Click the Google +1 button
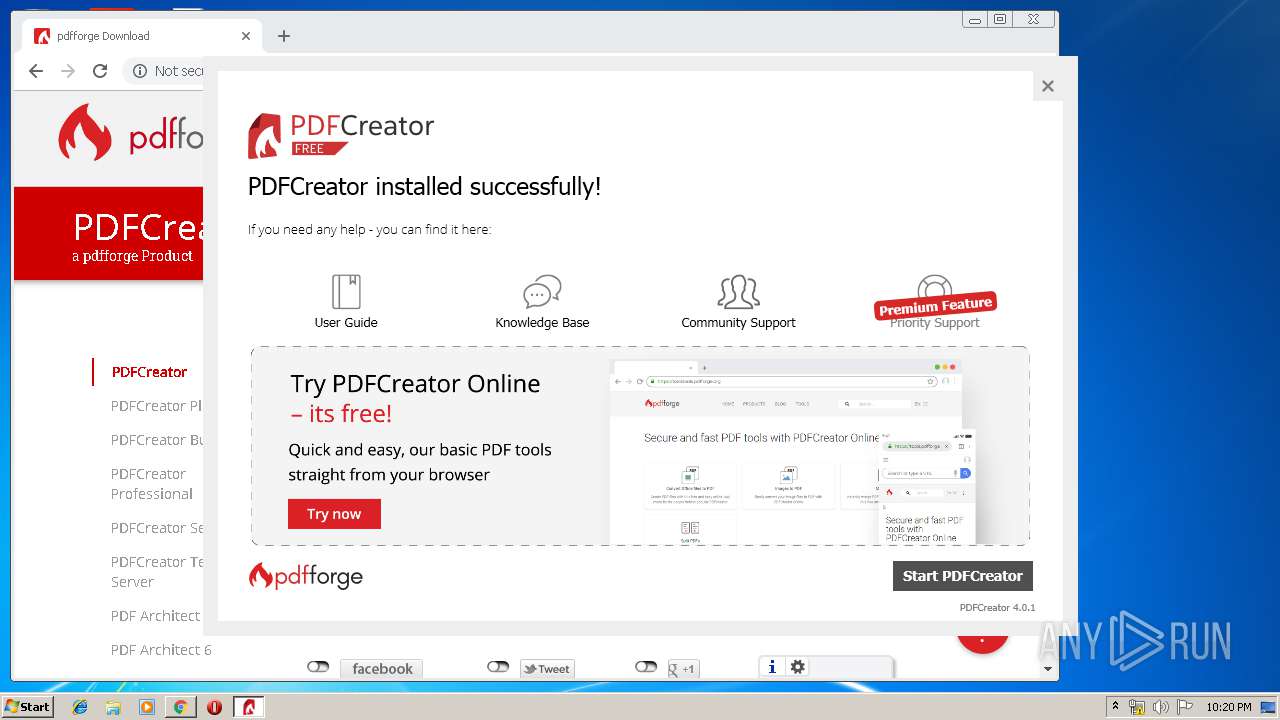Viewport: 1280px width, 720px height. pyautogui.click(x=683, y=669)
